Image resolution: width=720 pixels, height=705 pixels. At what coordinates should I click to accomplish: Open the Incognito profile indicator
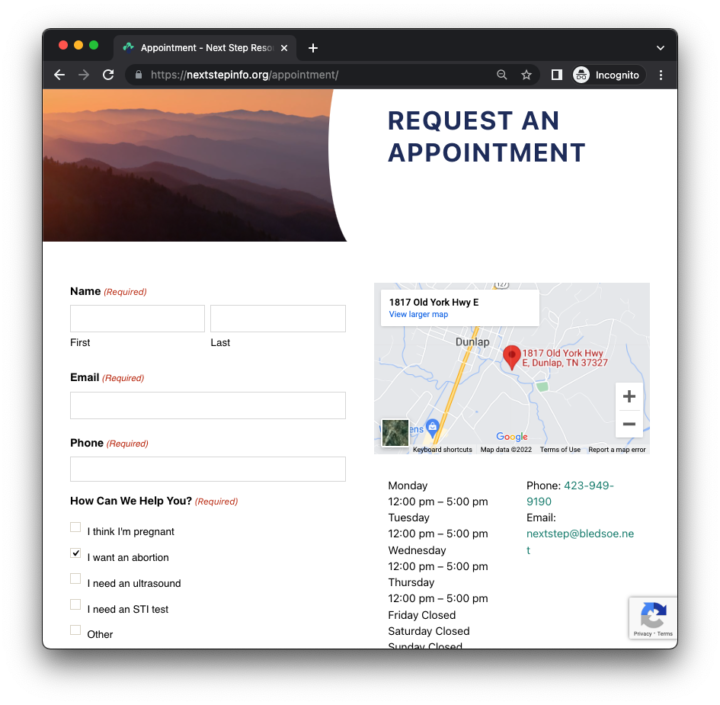(x=608, y=75)
